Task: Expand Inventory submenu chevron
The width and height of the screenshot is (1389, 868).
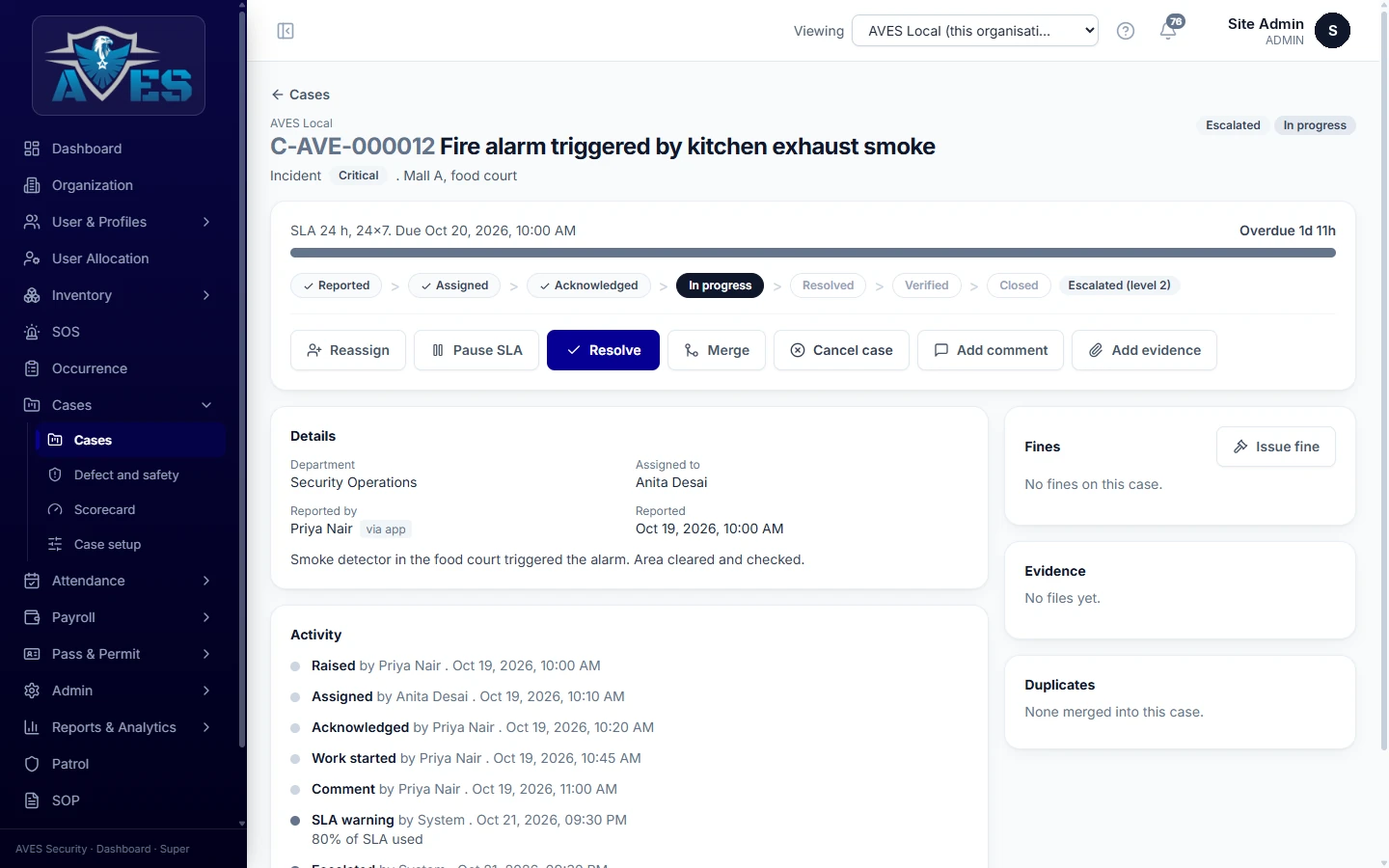Action: 206,295
